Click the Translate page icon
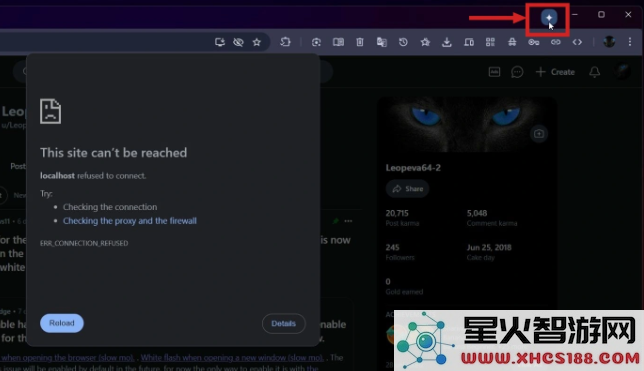644x371 pixels. tap(382, 42)
